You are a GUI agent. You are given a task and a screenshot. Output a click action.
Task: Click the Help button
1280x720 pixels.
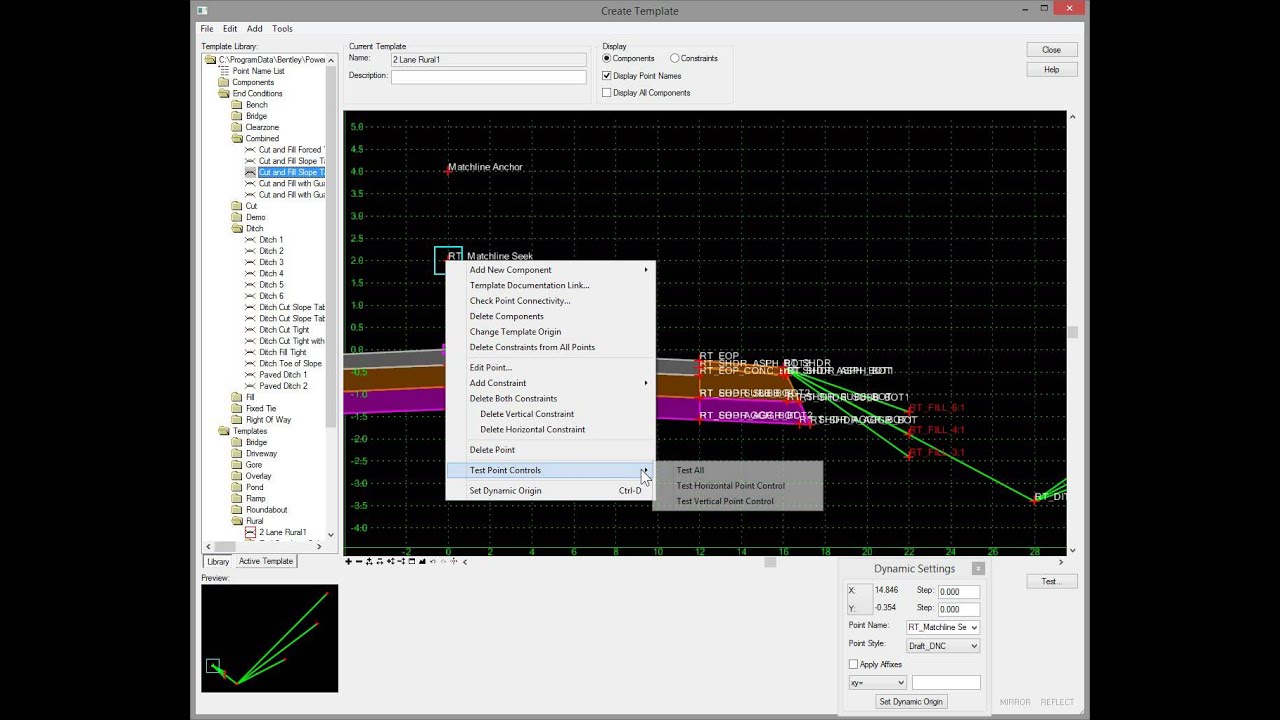[1051, 70]
